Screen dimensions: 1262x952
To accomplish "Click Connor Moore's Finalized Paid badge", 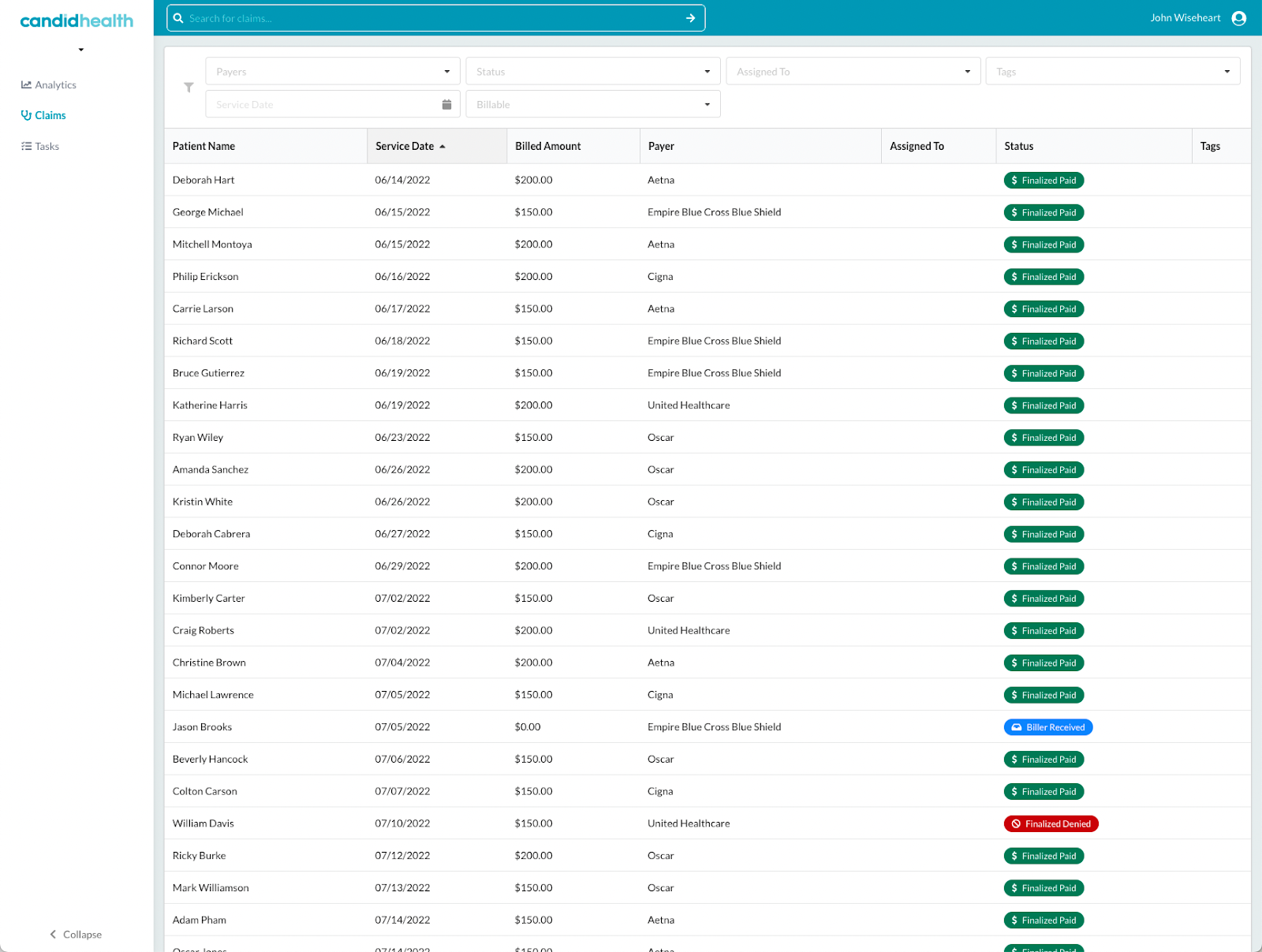I will click(1044, 566).
